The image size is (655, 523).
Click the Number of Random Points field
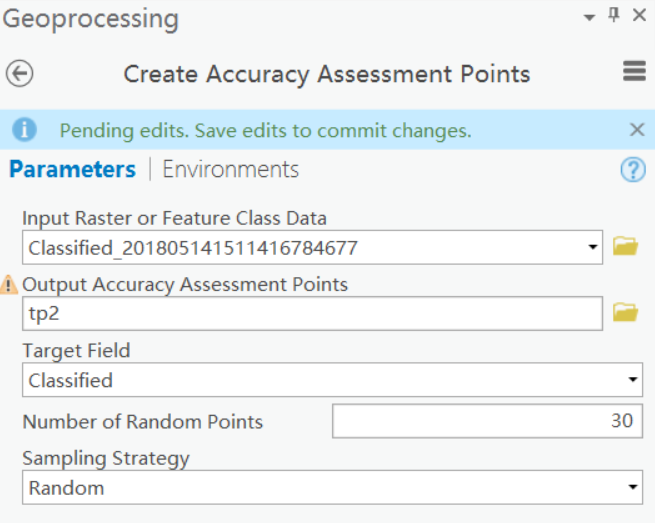[487, 421]
